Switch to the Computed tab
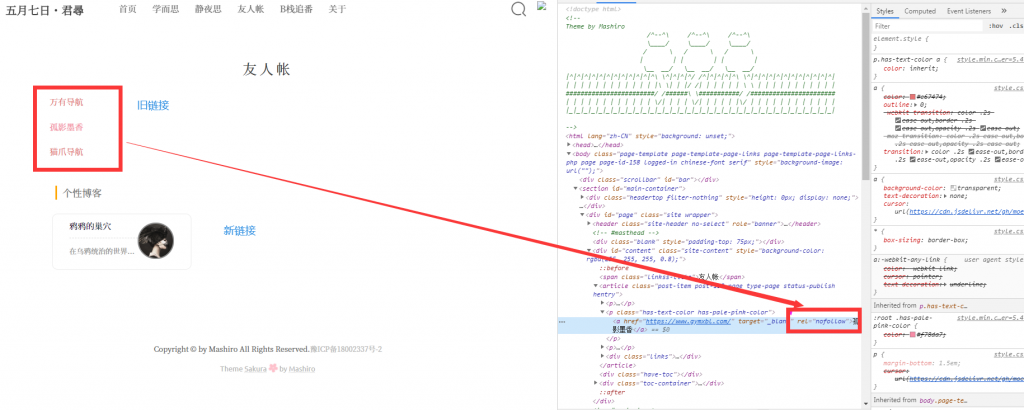 click(920, 11)
